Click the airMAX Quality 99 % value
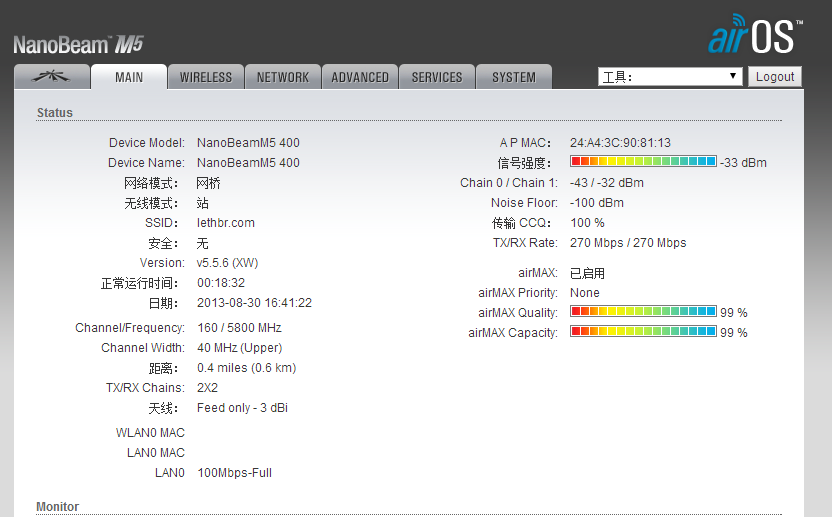This screenshot has width=832, height=517. [733, 313]
